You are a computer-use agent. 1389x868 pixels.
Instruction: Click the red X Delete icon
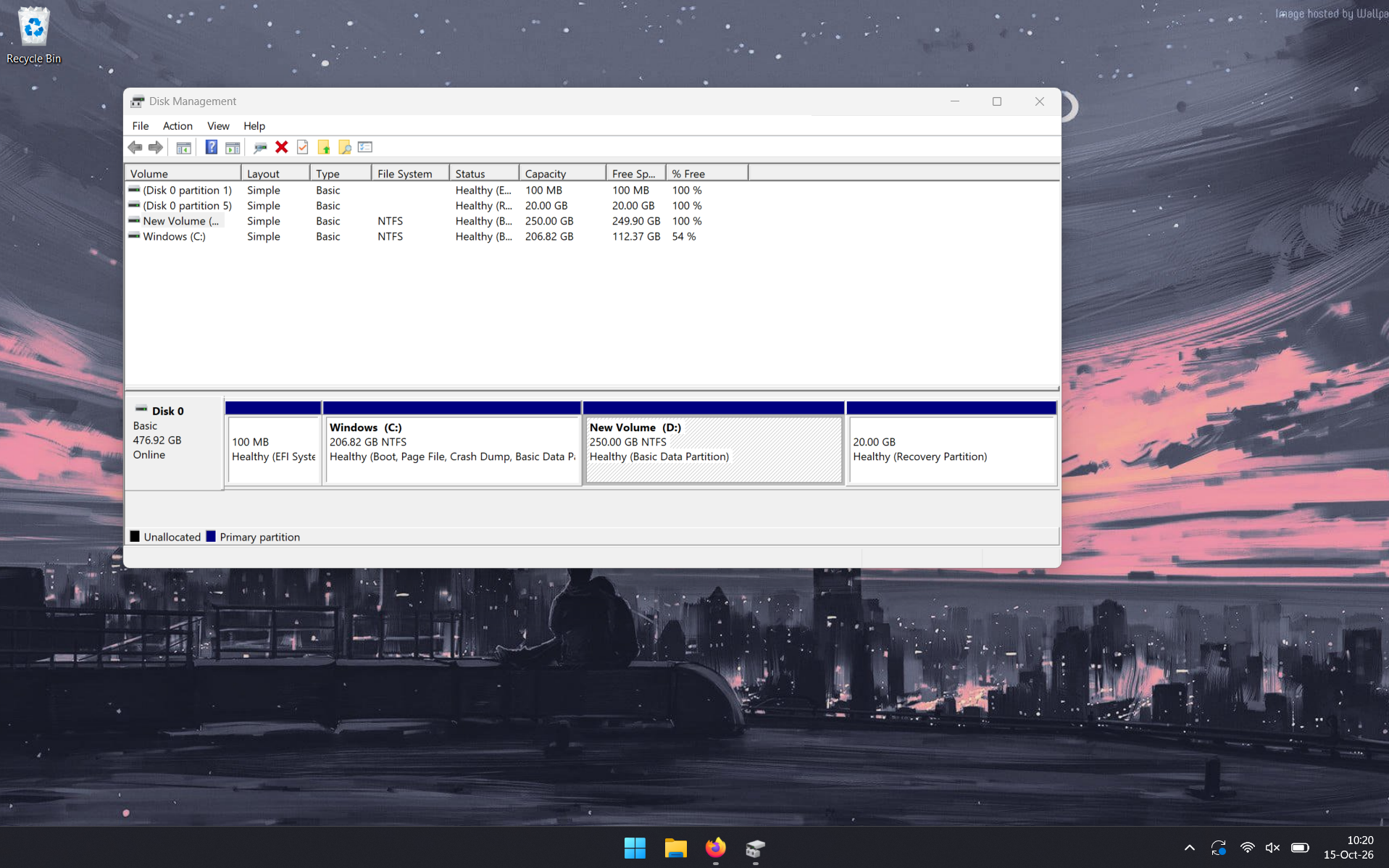[282, 147]
